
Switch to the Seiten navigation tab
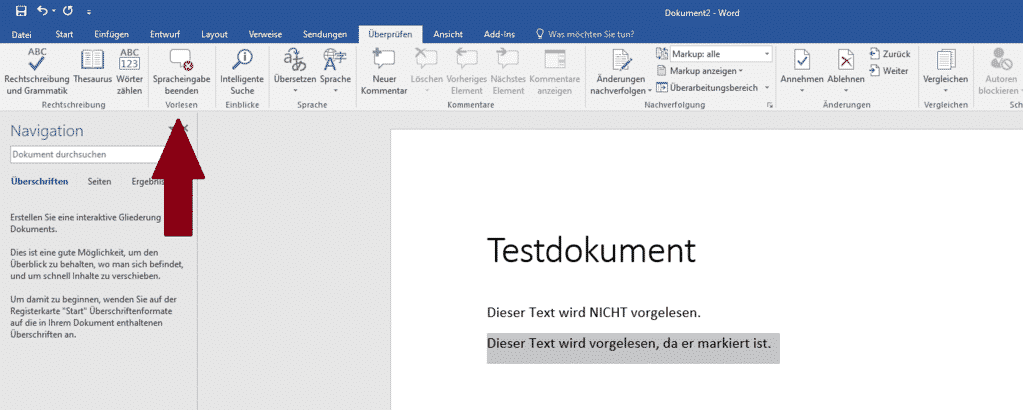pos(99,181)
